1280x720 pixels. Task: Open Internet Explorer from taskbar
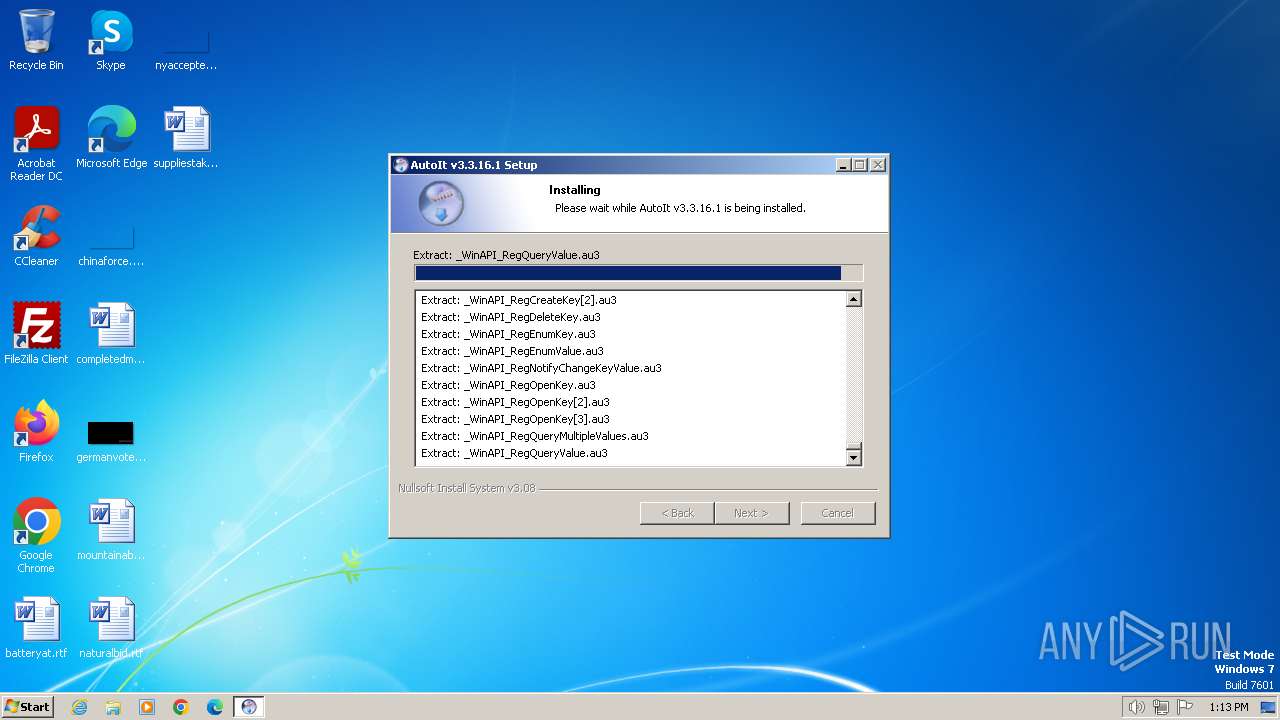click(79, 707)
